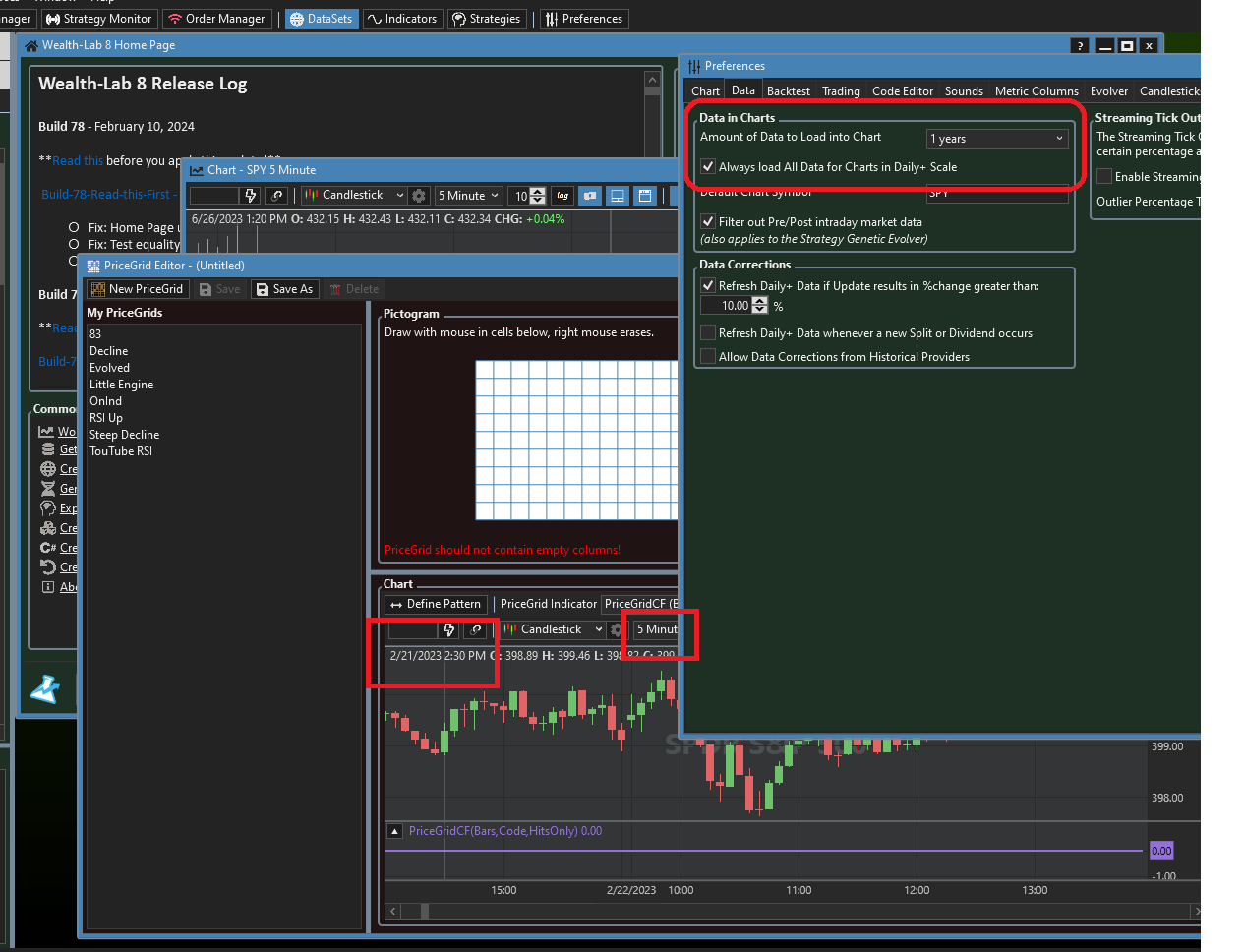The image size is (1243, 952).
Task: Open the Metric Columns tab in Preferences
Action: click(1036, 91)
